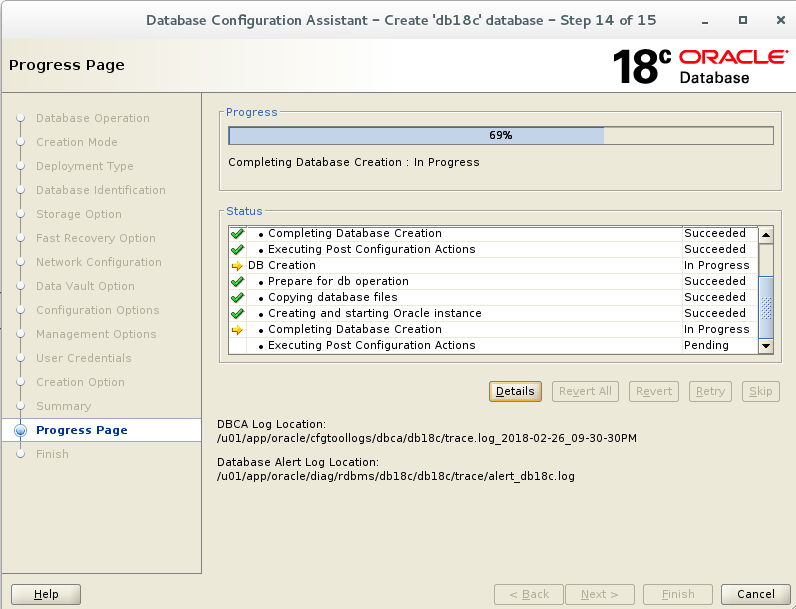Click the Progress Page step bullet icon
This screenshot has width=796, height=609.
point(20,430)
